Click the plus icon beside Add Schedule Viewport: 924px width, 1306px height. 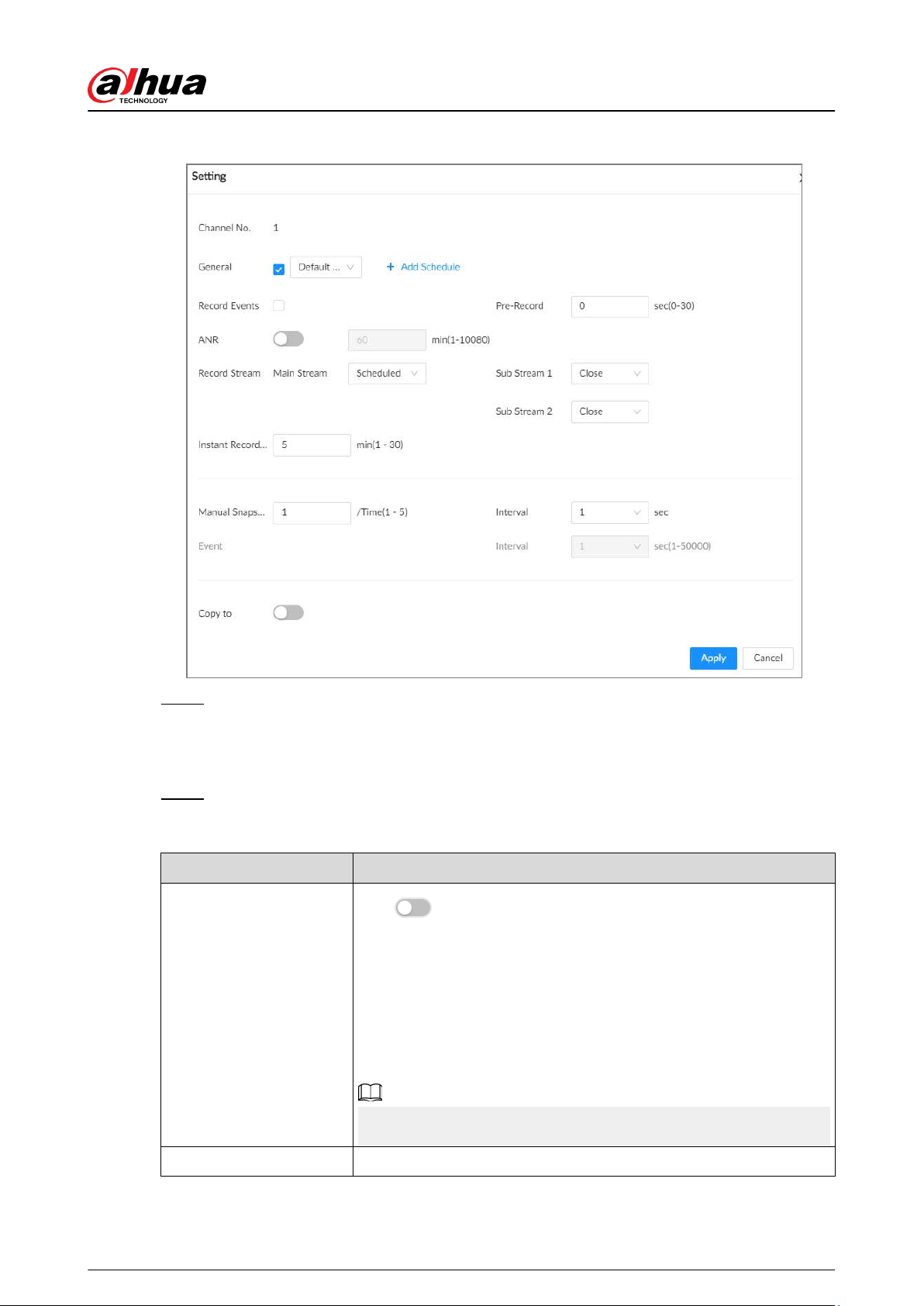pos(391,267)
